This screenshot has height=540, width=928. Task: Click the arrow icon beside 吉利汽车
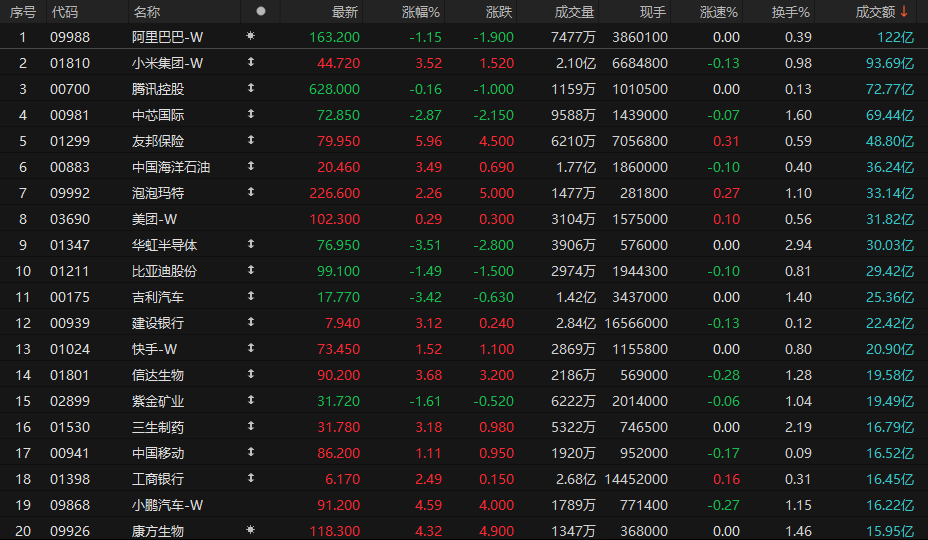251,295
